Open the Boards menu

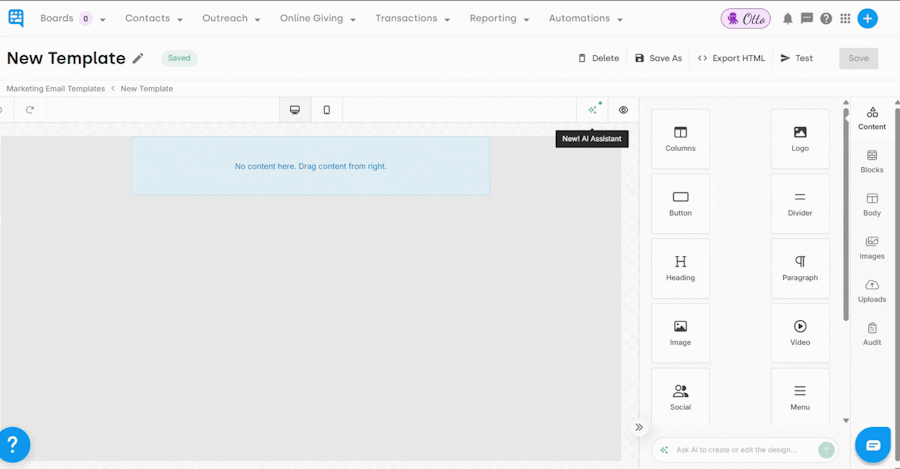coord(57,18)
